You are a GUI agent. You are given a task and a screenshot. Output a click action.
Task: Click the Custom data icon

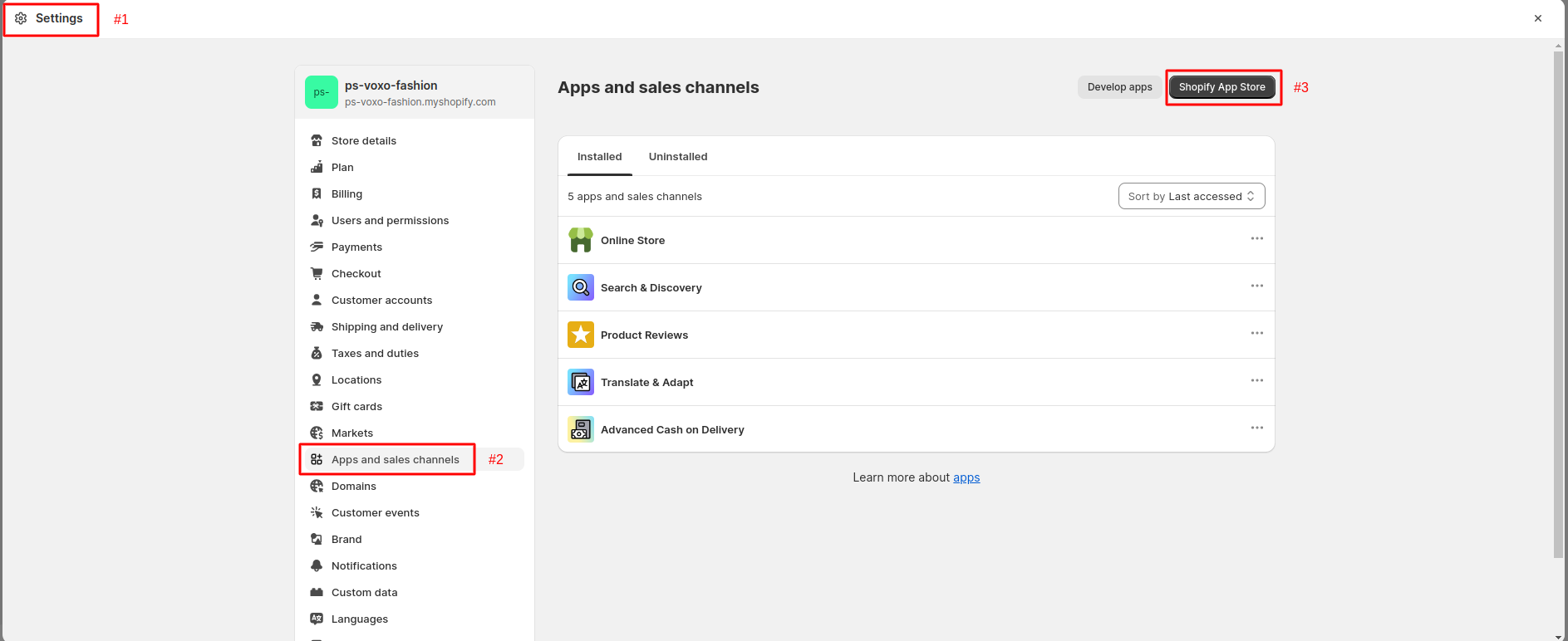click(x=317, y=592)
